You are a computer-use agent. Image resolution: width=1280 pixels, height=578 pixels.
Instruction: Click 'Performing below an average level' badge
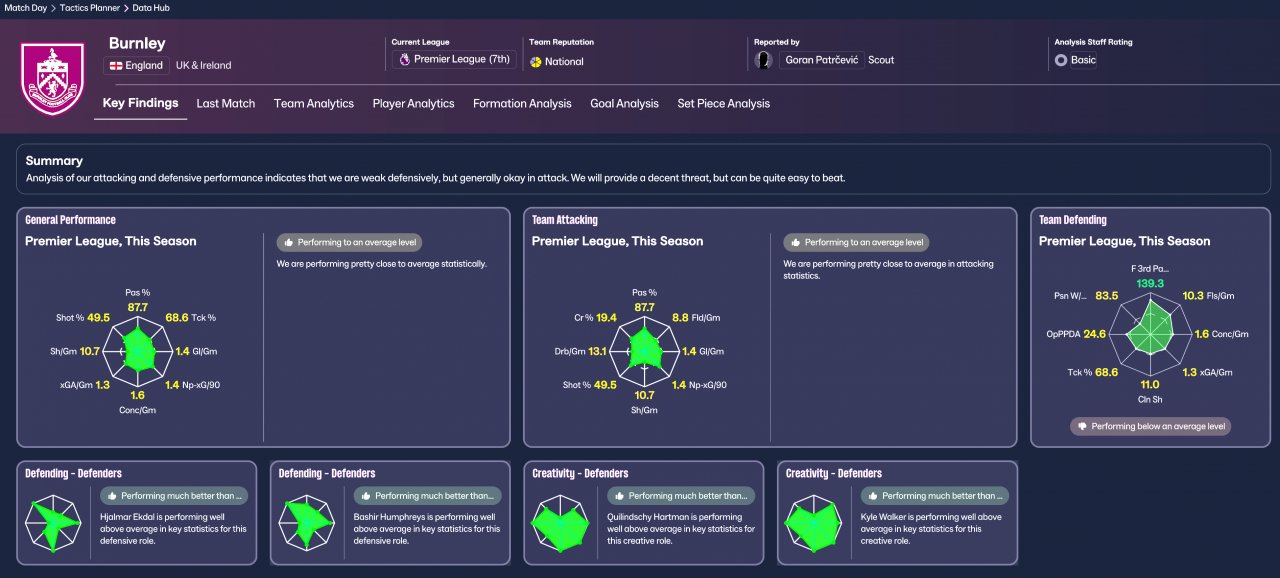(1150, 426)
